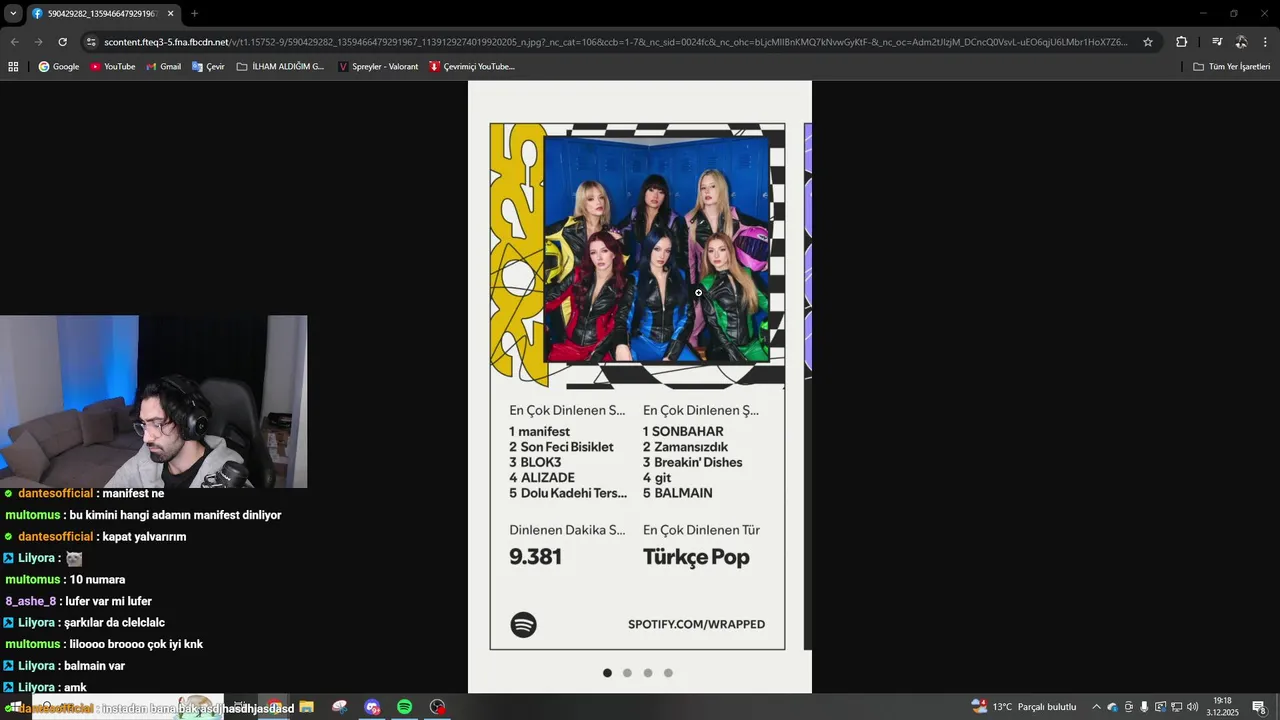Click the artist '3 BLOK3'

pos(535,463)
